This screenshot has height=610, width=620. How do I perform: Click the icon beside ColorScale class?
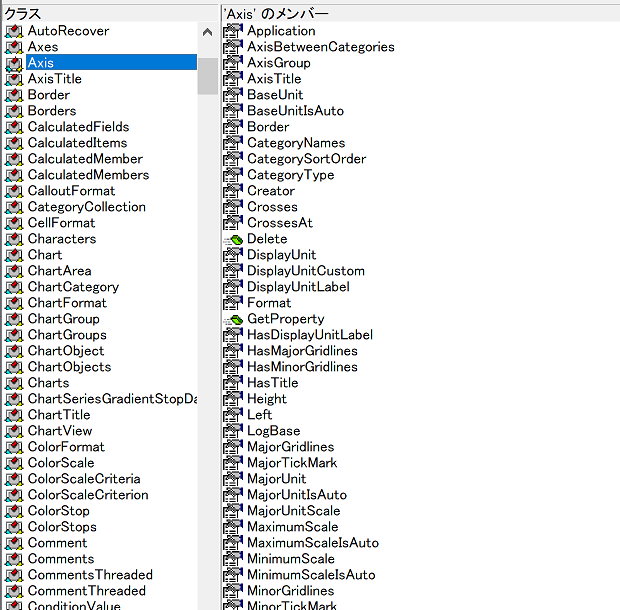point(14,463)
